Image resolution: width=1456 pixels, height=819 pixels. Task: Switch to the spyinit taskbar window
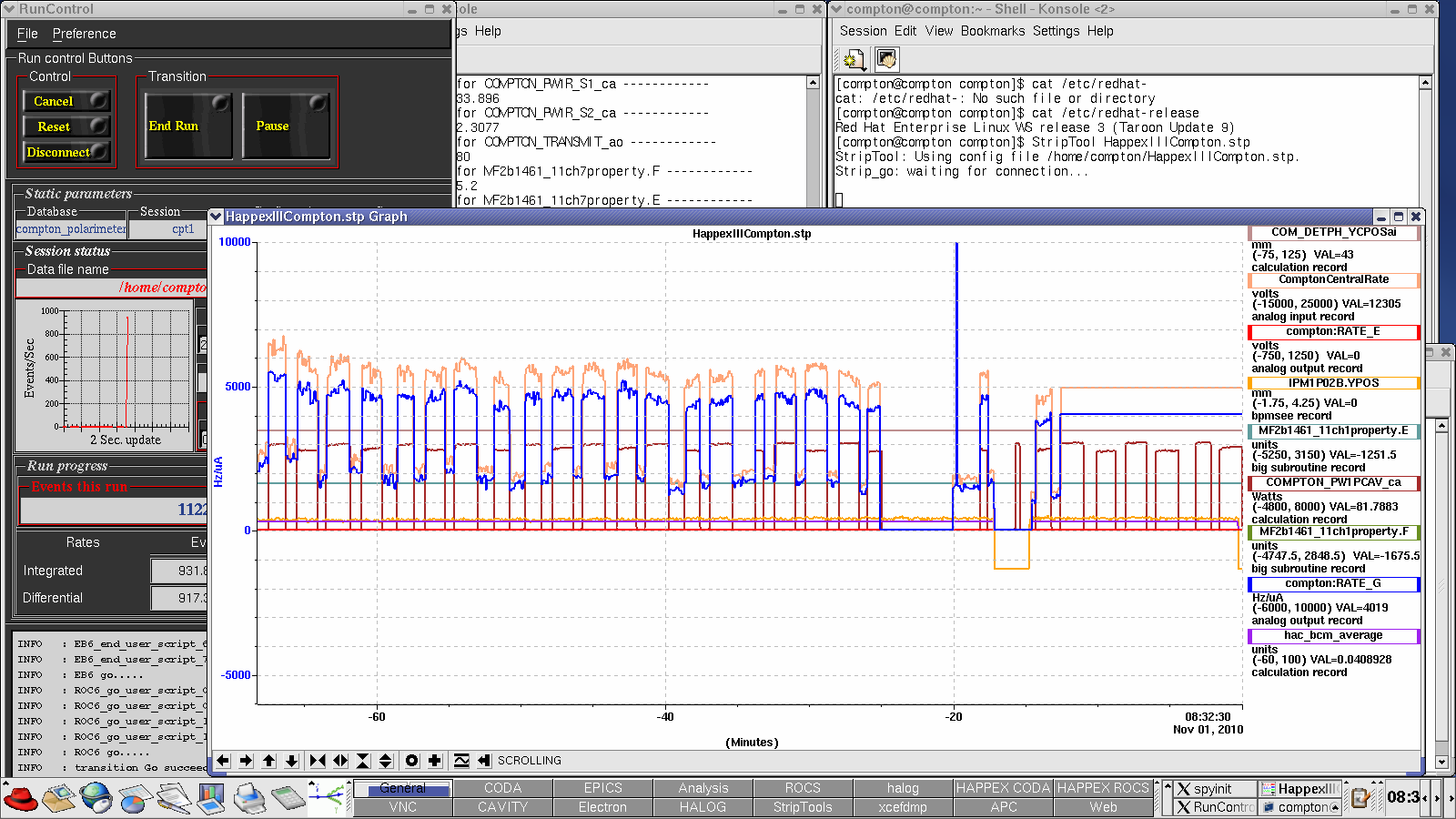(x=1214, y=789)
